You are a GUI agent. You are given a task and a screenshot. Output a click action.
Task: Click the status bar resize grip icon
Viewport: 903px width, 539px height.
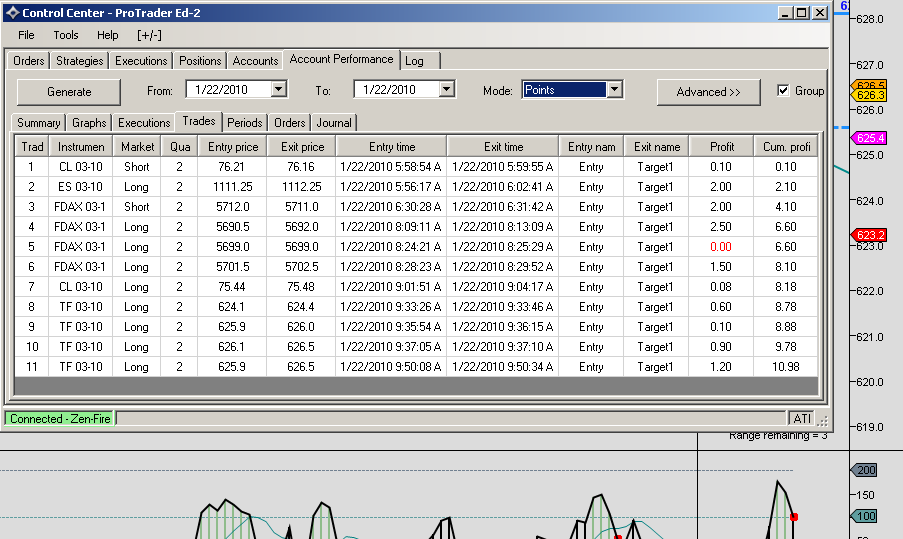[822, 420]
